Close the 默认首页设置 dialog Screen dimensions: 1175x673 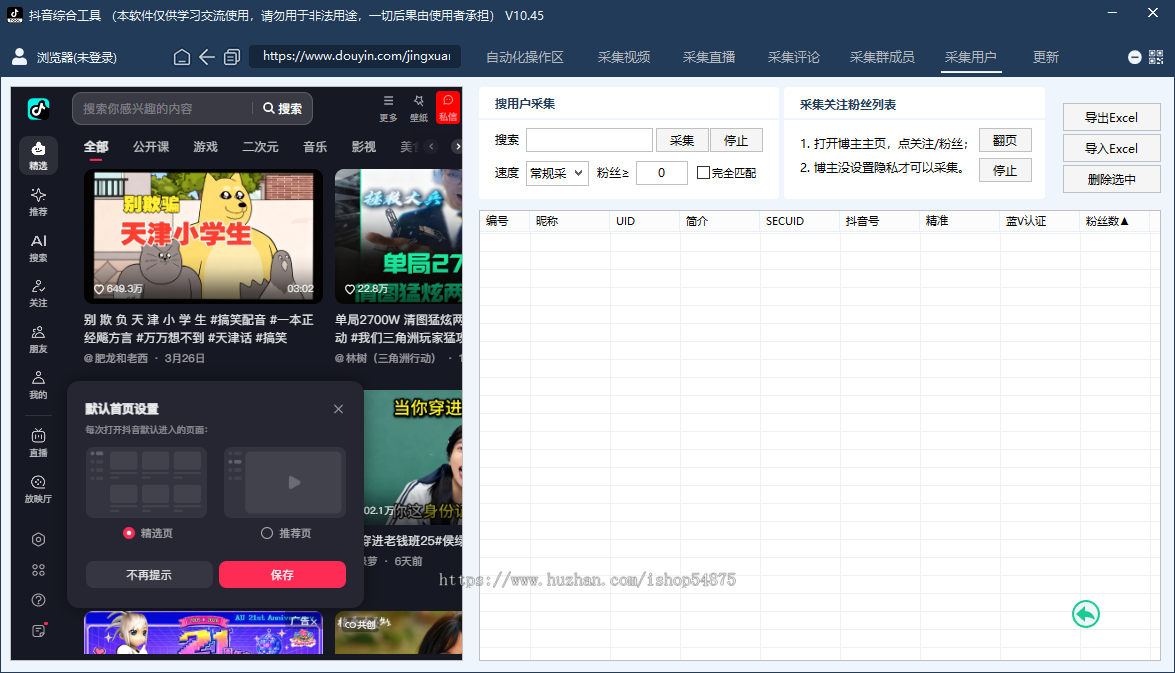(339, 408)
